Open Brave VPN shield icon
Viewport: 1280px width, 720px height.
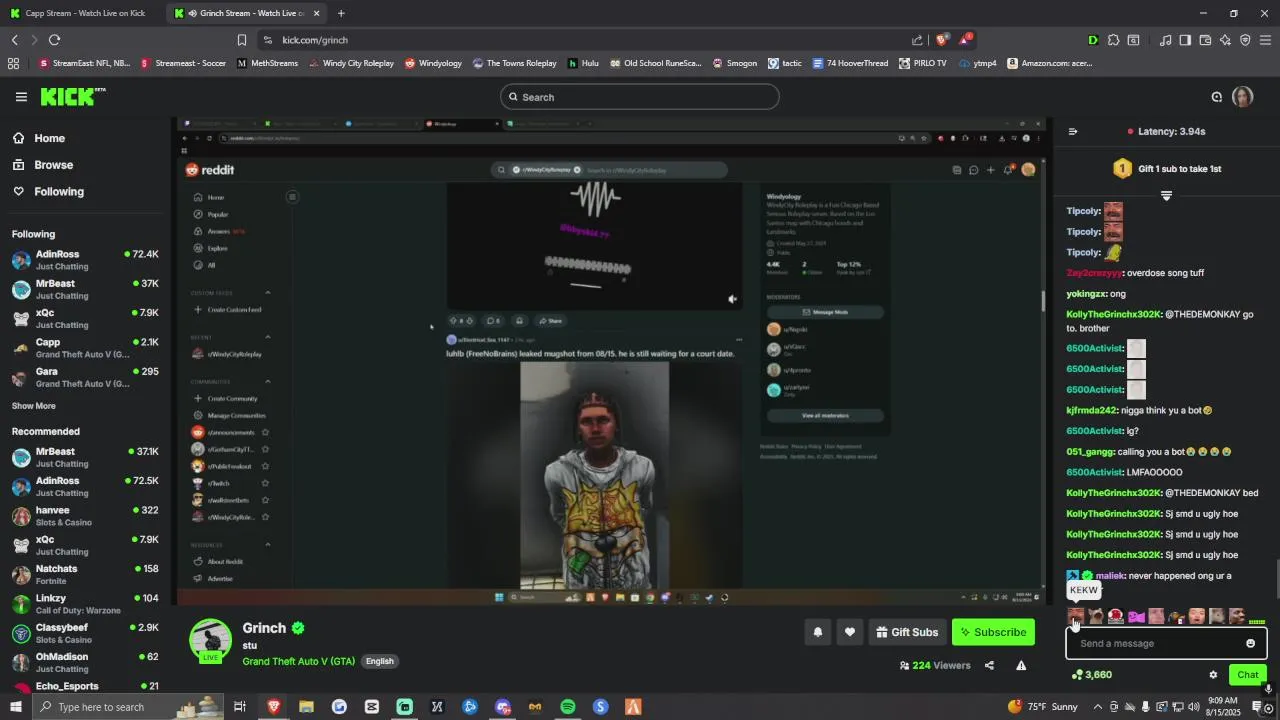click(1245, 40)
